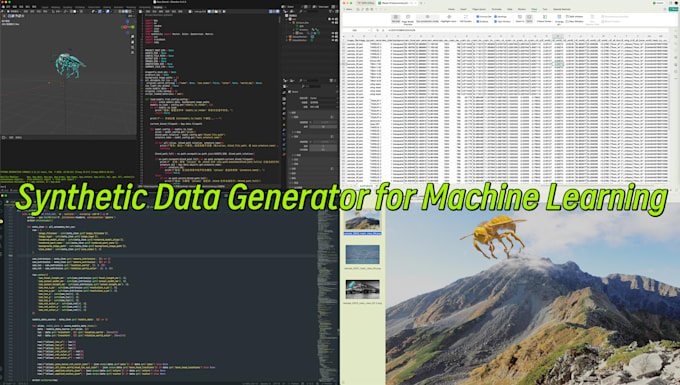Toggle the Task Window checkbox
Viewport: 680px width, 385px height.
502,21
